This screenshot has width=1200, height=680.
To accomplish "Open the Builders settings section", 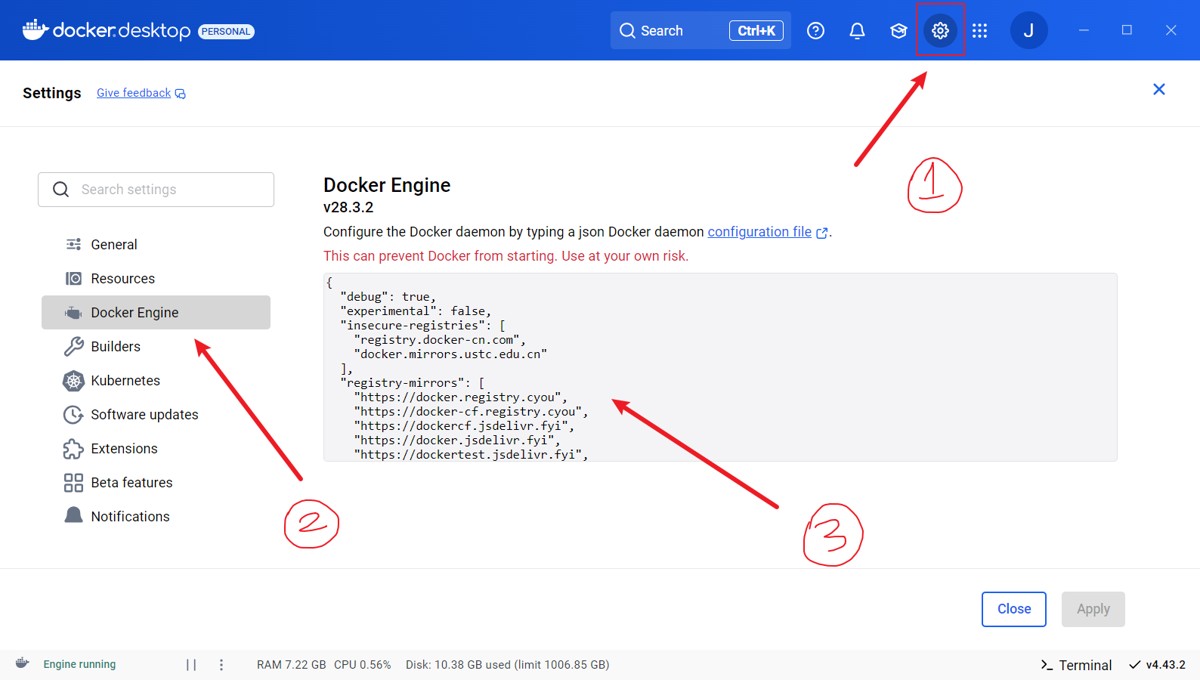I will (115, 347).
